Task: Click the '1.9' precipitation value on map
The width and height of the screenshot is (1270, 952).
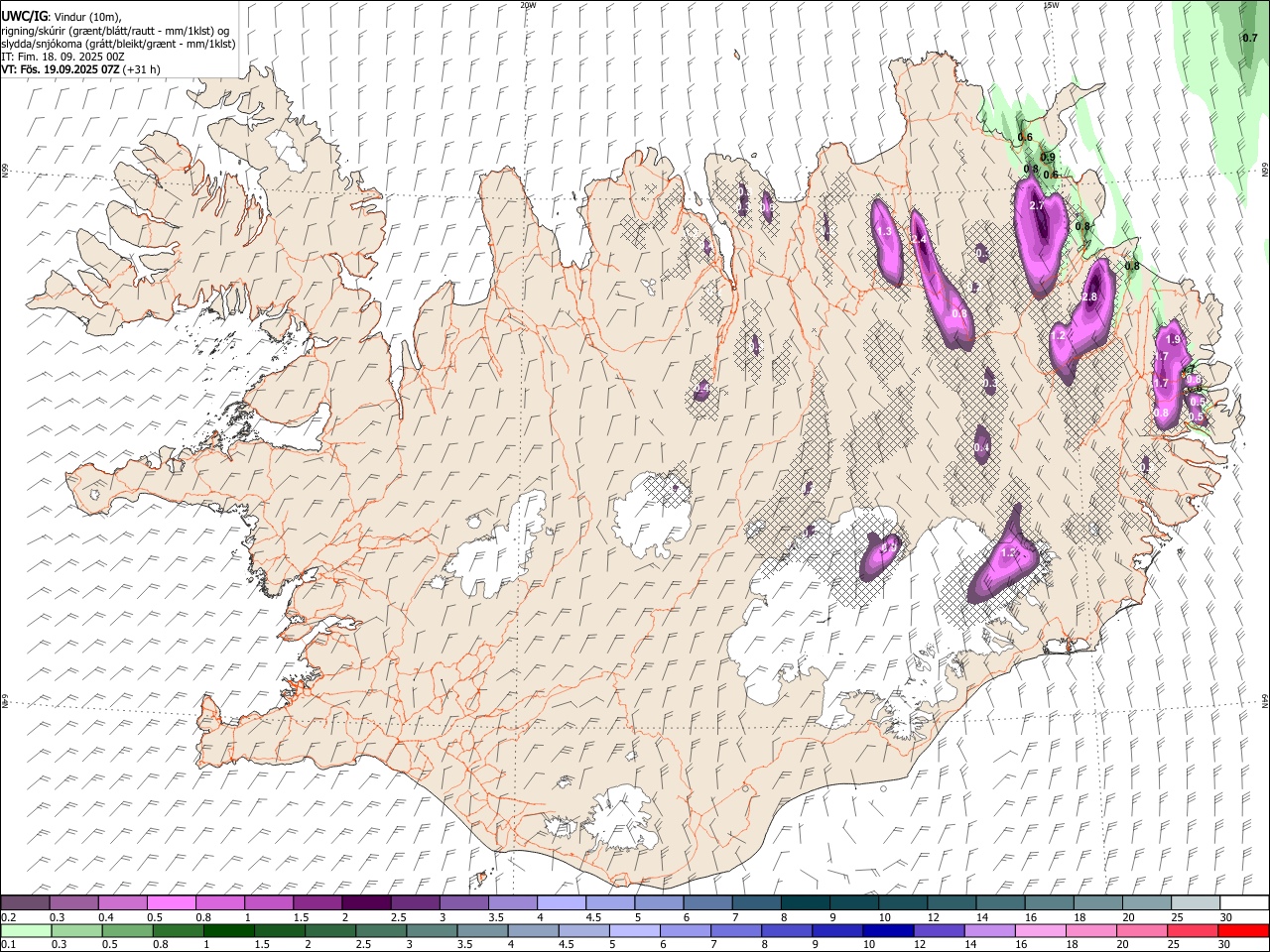Action: click(1173, 340)
